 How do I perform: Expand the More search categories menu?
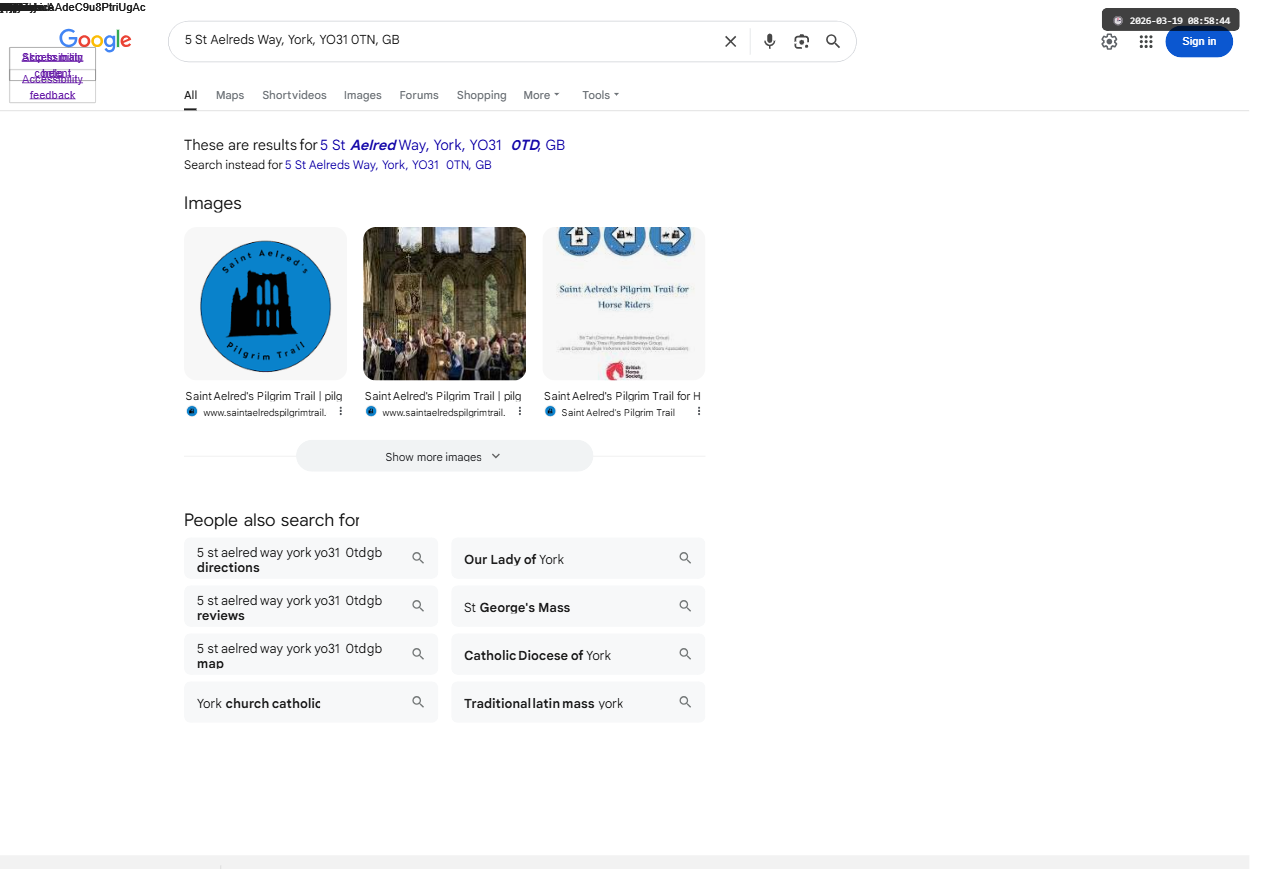tap(541, 95)
